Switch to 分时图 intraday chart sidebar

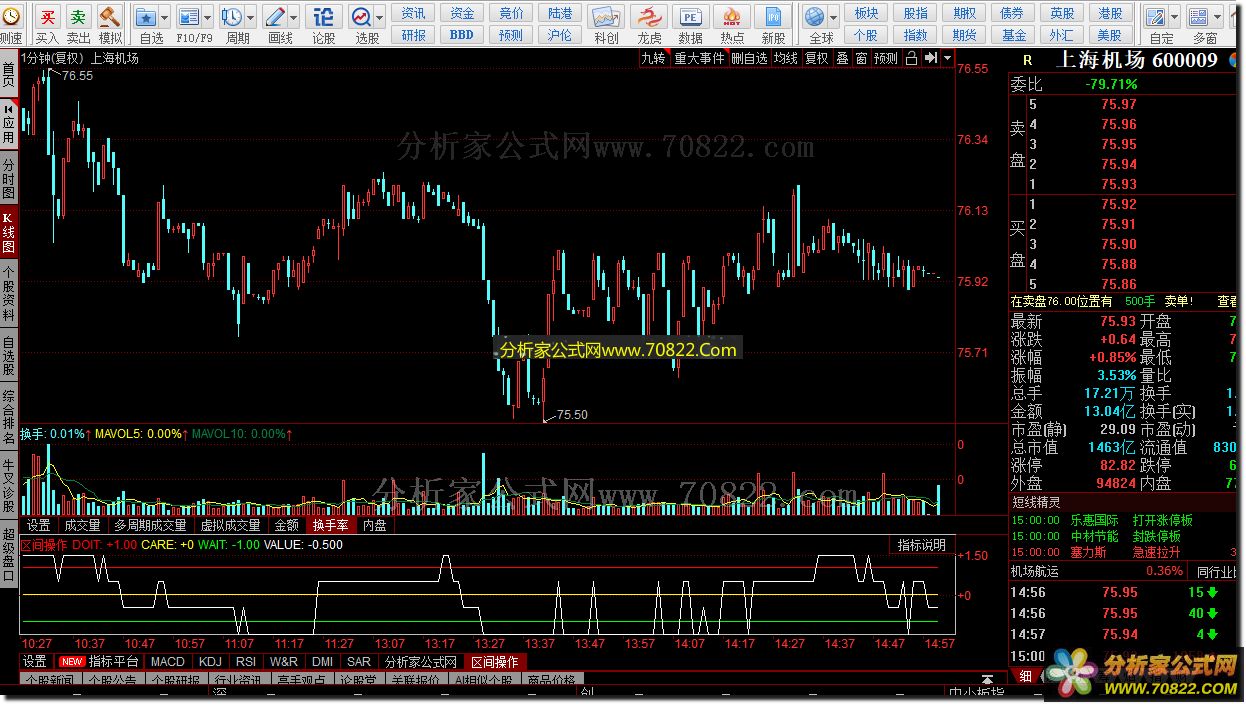(8, 179)
